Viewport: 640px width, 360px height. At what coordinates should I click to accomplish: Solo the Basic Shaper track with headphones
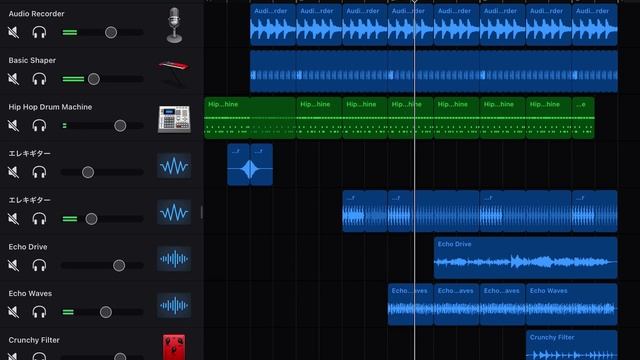click(x=39, y=79)
